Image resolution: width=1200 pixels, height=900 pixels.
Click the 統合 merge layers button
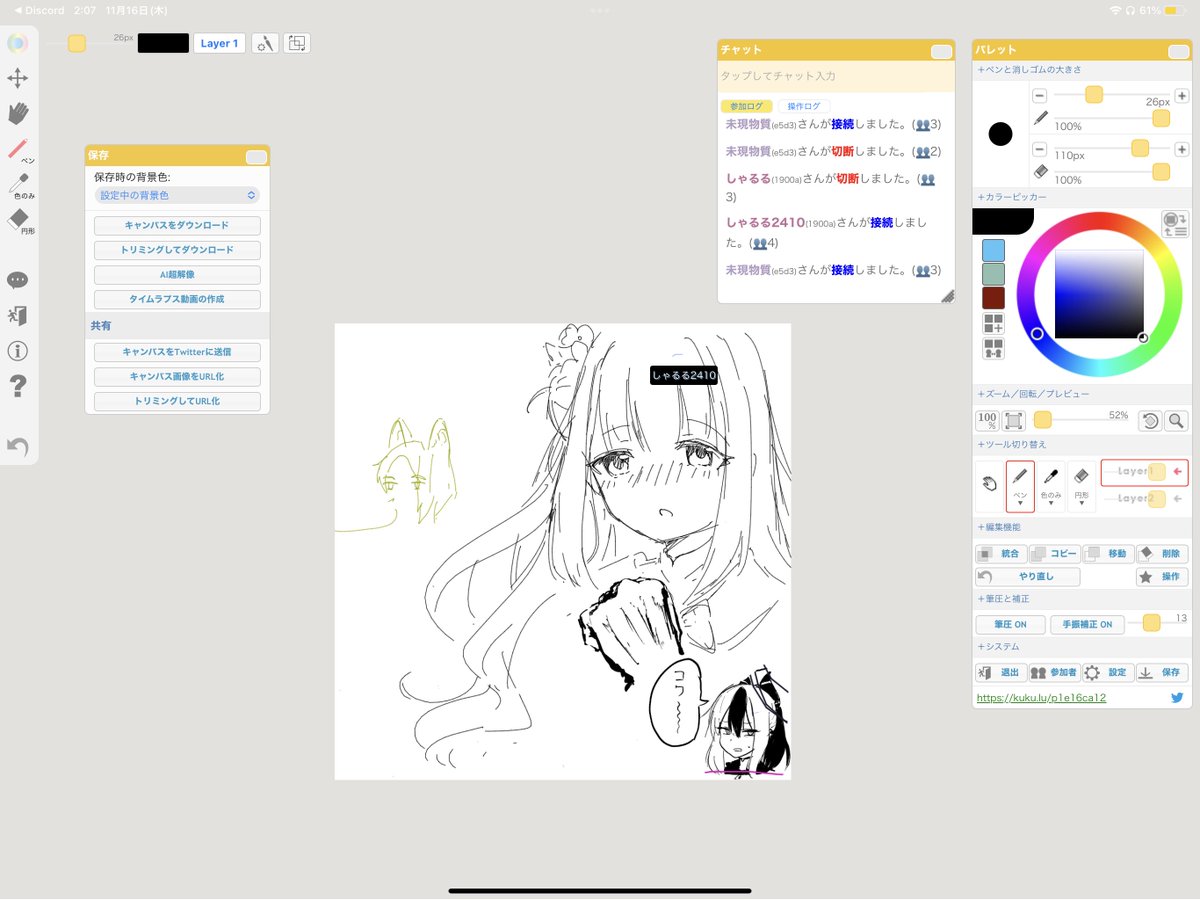(x=1000, y=553)
